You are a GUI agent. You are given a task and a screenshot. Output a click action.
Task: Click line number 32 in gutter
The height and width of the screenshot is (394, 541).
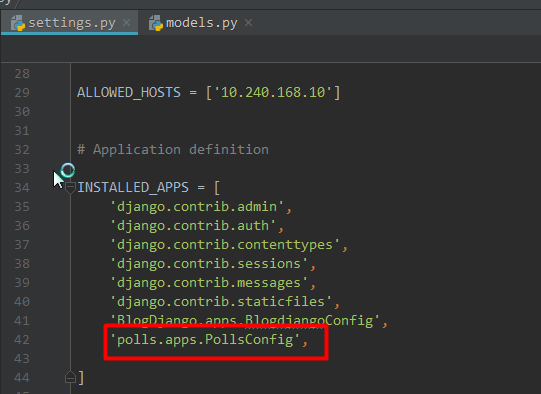(x=22, y=149)
